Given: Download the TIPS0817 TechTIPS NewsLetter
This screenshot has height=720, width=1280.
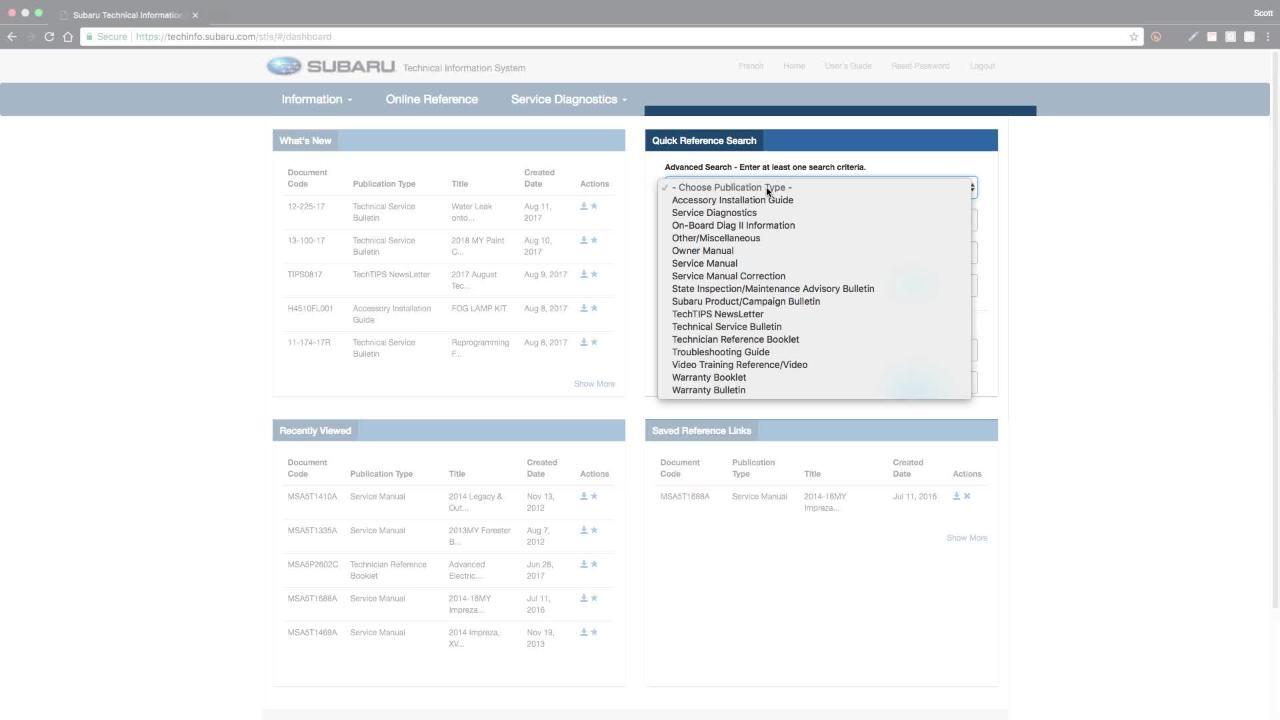Looking at the screenshot, I should [584, 274].
